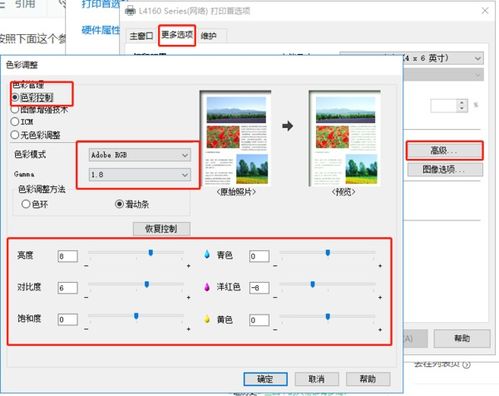Click the 洋红色 magenta slider handle
Viewport: 499px width, 396px height.
[x=313, y=284]
